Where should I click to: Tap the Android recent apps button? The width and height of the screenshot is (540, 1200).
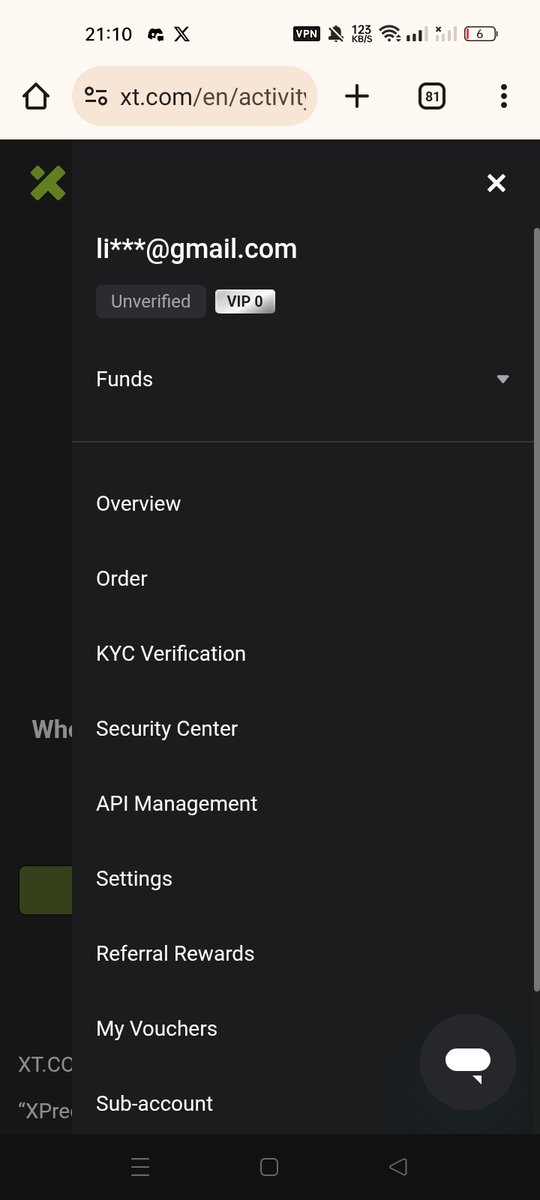pos(140,1167)
